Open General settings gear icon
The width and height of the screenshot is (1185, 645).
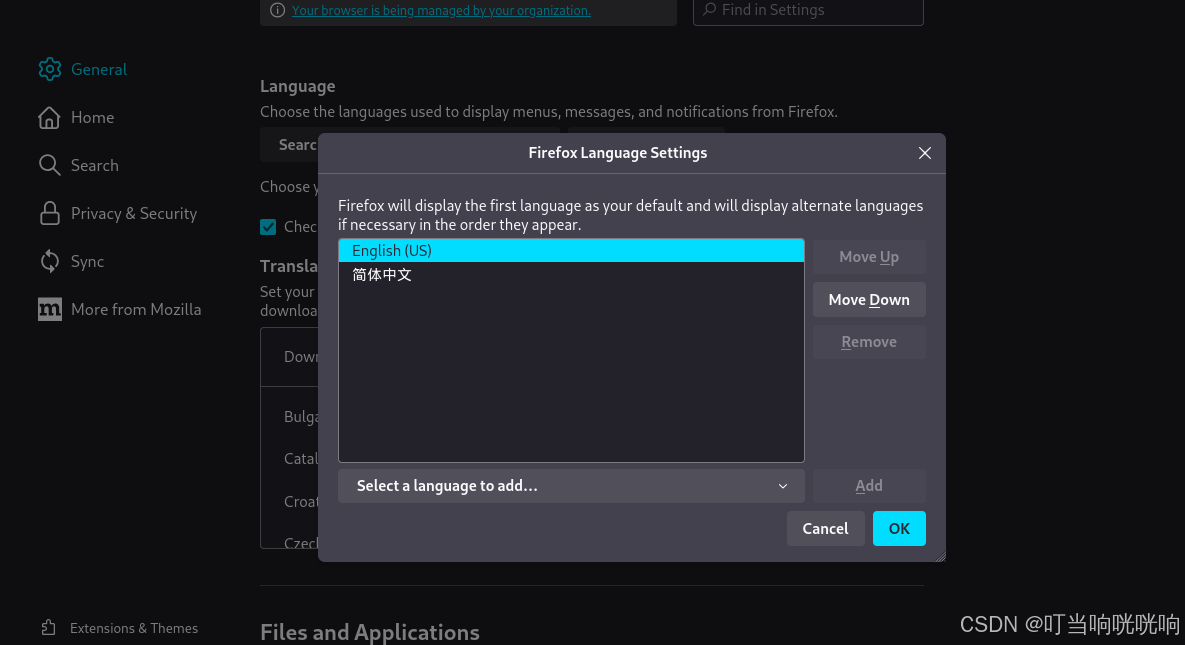tap(50, 69)
